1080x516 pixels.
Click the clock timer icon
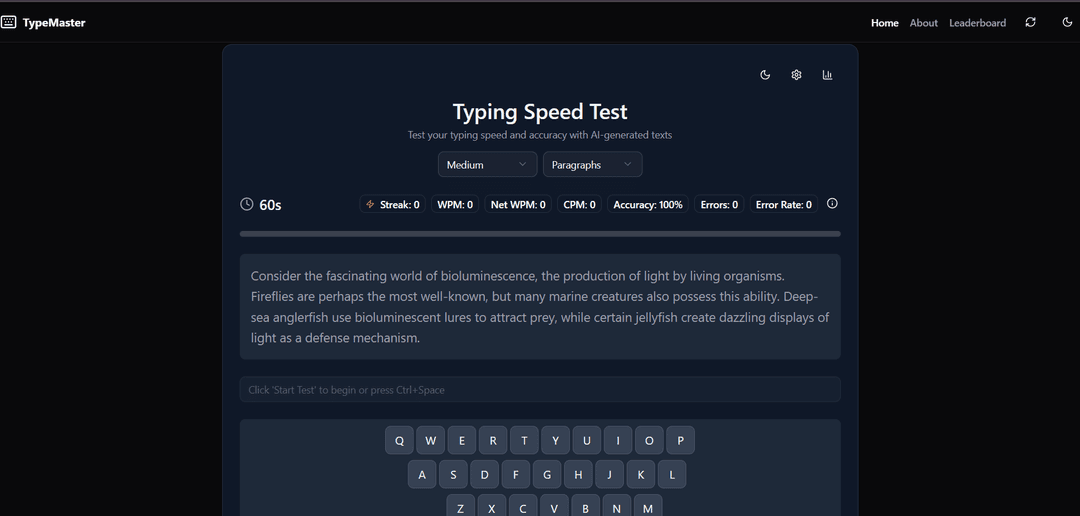(x=247, y=204)
